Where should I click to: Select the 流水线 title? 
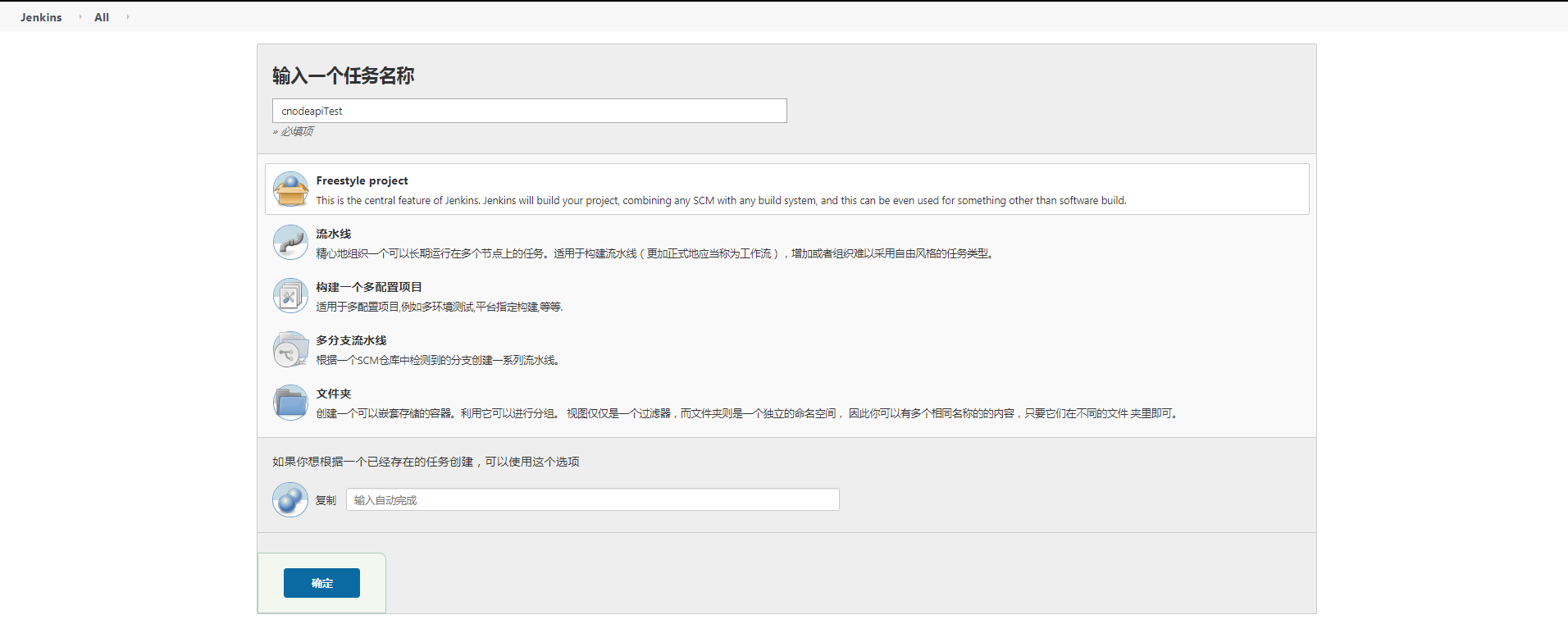(x=334, y=234)
